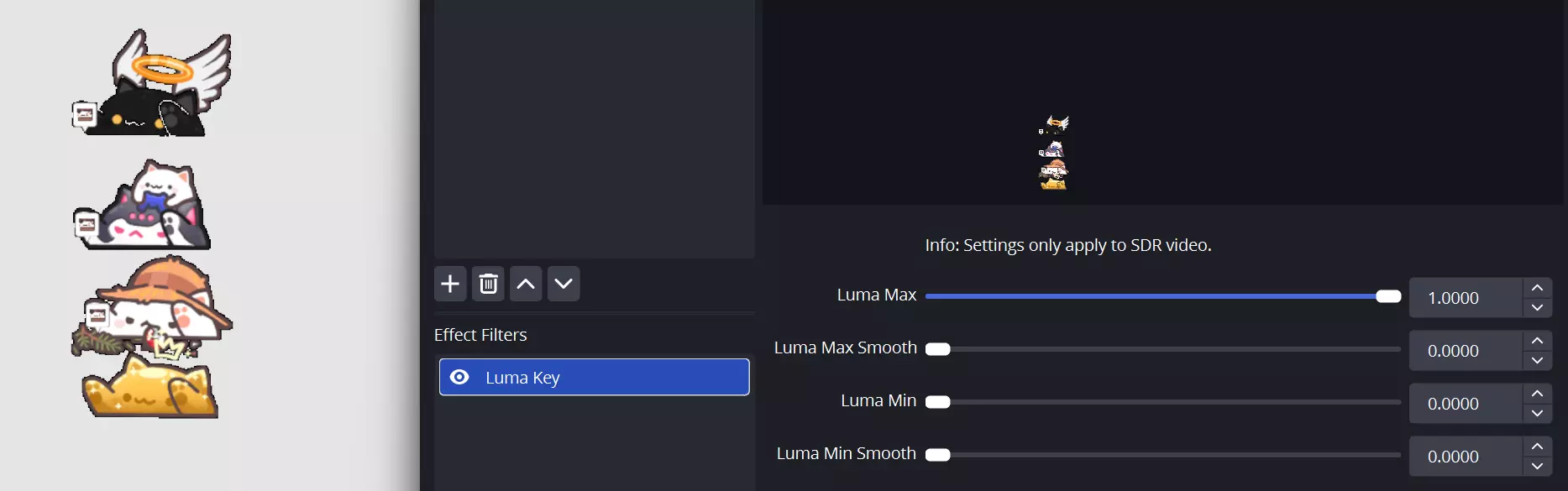Decrease Luma Min value with down arrow
The height and width of the screenshot is (491, 1568).
pyautogui.click(x=1537, y=413)
